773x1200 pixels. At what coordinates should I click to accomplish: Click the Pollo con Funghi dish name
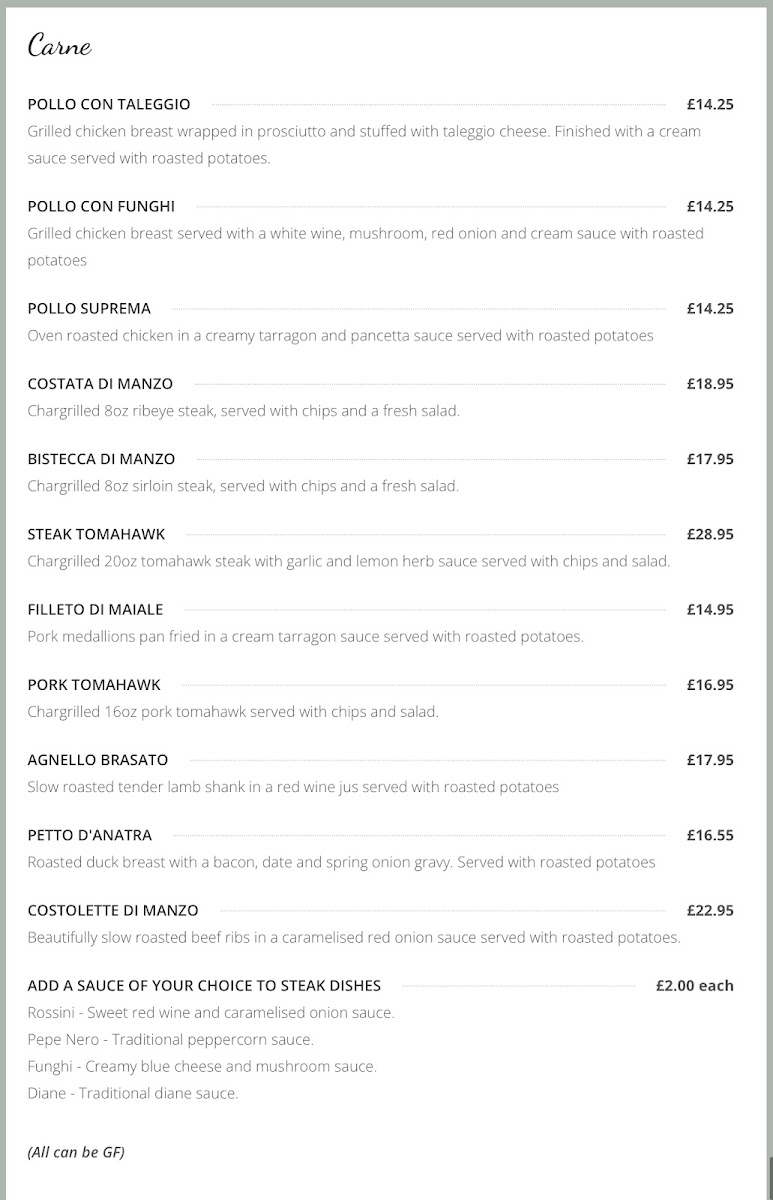click(101, 206)
